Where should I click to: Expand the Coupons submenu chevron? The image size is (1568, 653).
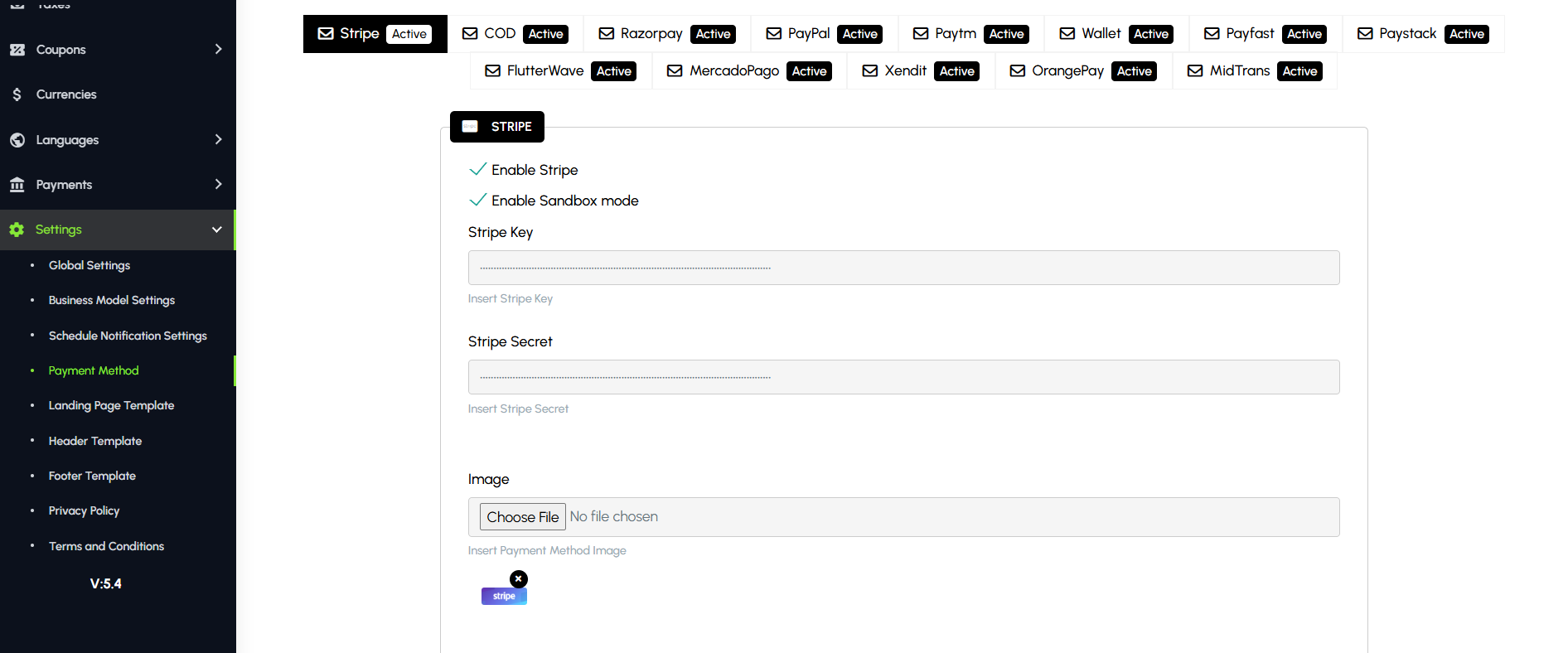click(x=218, y=50)
